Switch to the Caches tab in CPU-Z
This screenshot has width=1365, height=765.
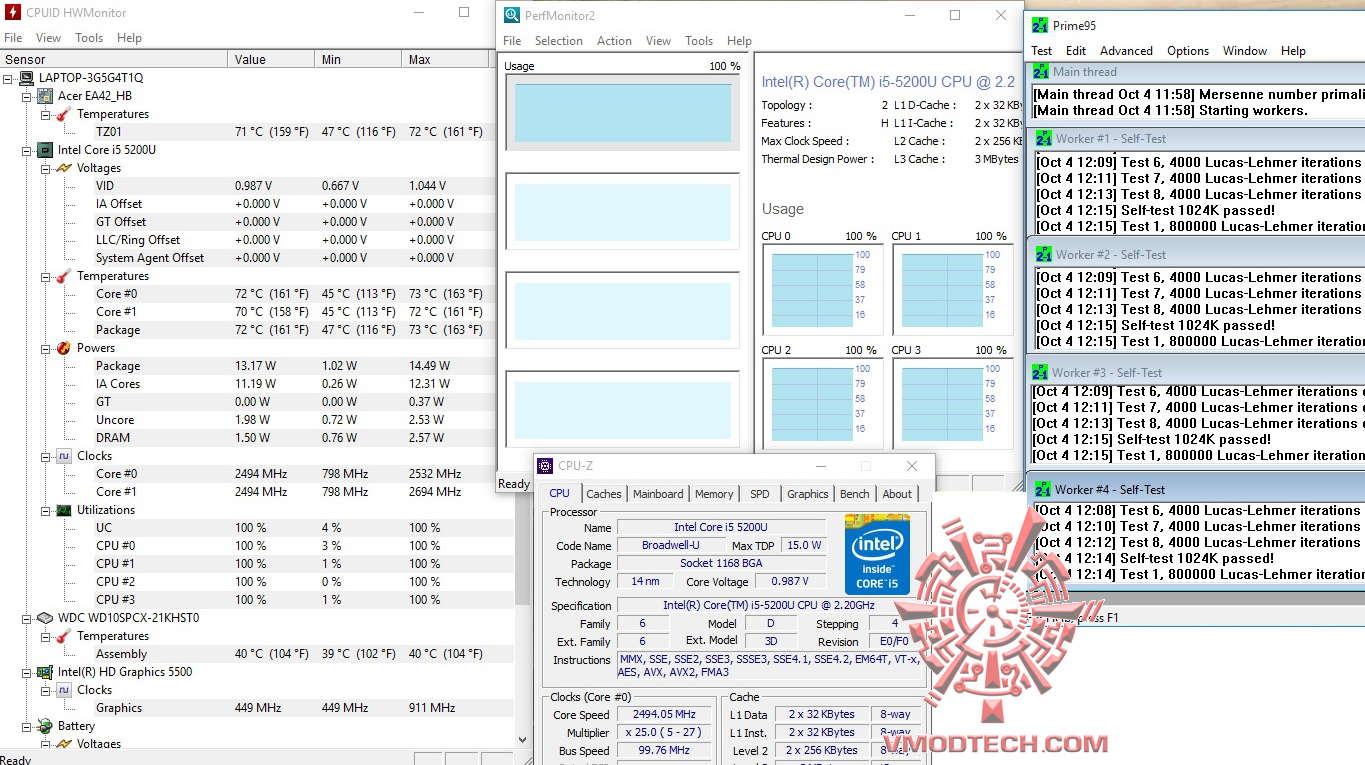tap(604, 494)
